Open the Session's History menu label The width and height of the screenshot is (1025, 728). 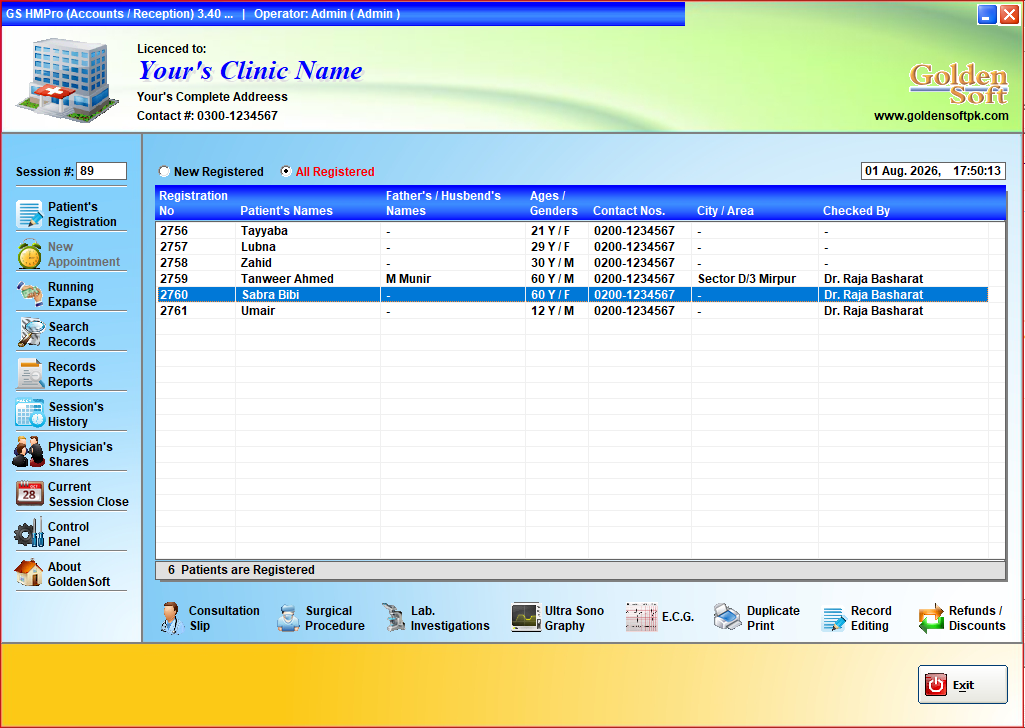coord(76,414)
